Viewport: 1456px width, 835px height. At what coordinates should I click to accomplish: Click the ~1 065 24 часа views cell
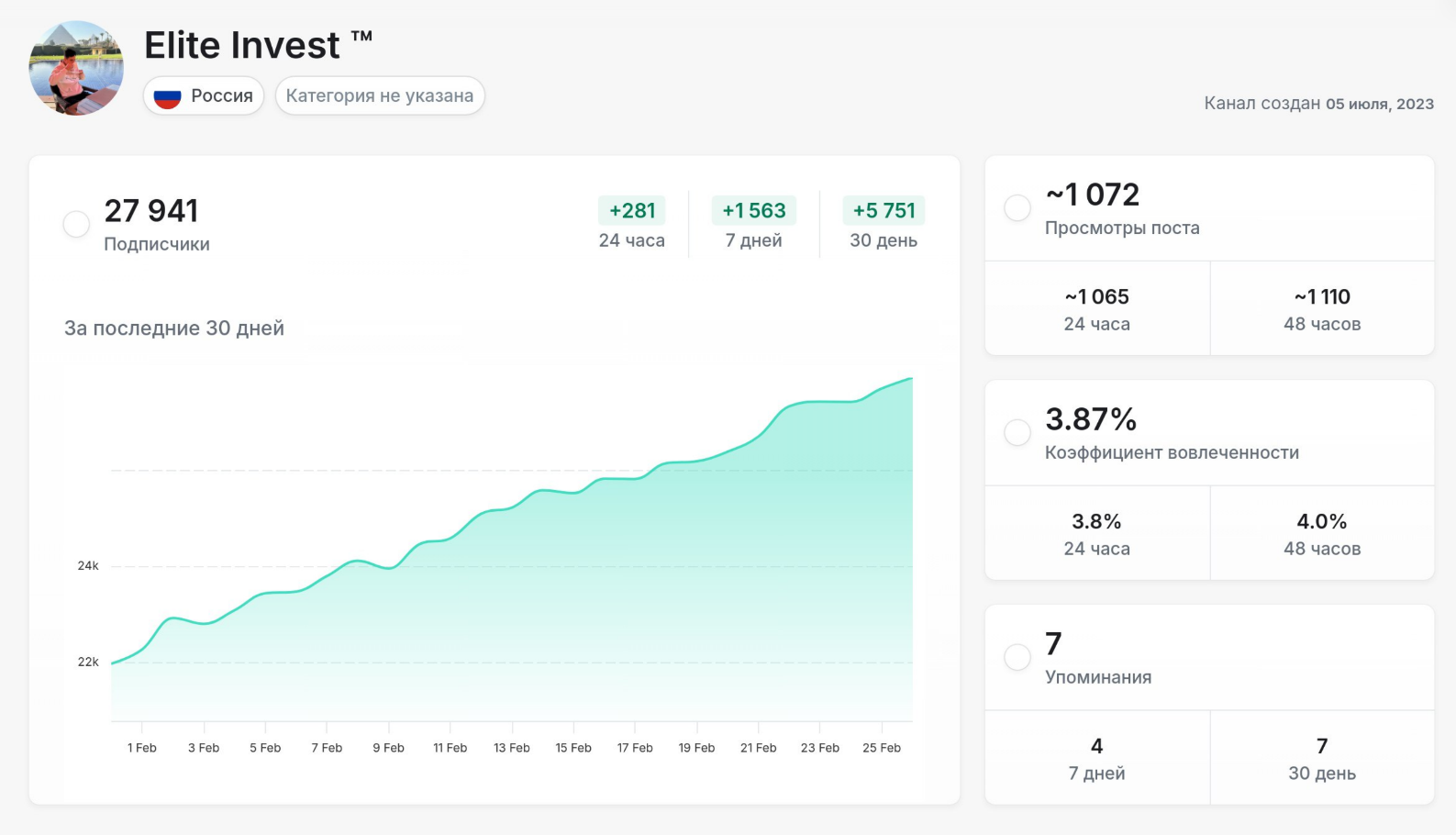pyautogui.click(x=1096, y=309)
